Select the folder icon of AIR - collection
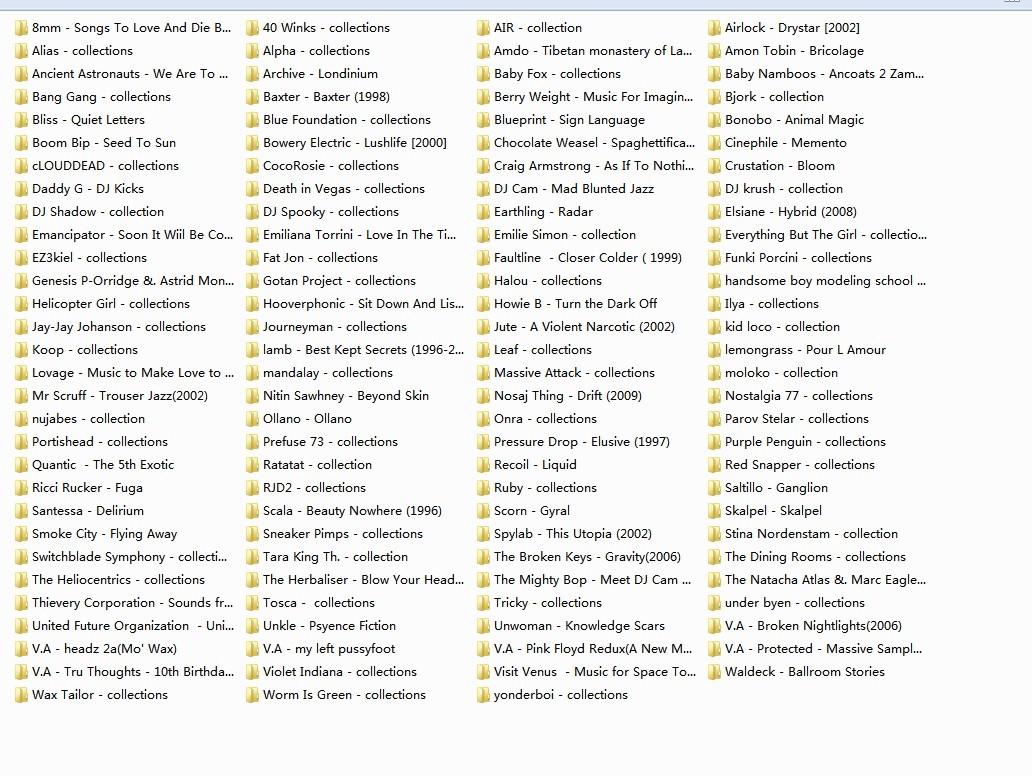This screenshot has height=776, width=1032. [483, 28]
